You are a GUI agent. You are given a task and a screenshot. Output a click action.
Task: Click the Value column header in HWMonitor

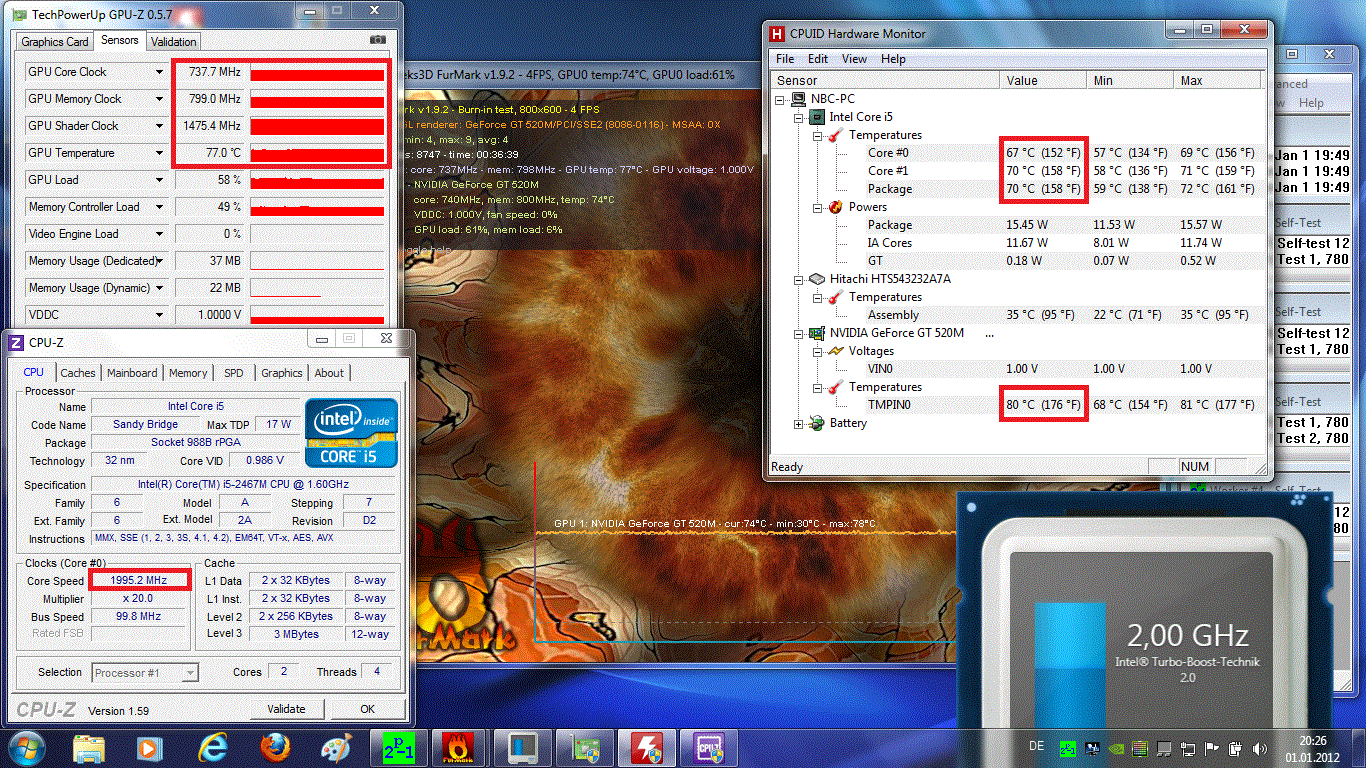(1043, 81)
